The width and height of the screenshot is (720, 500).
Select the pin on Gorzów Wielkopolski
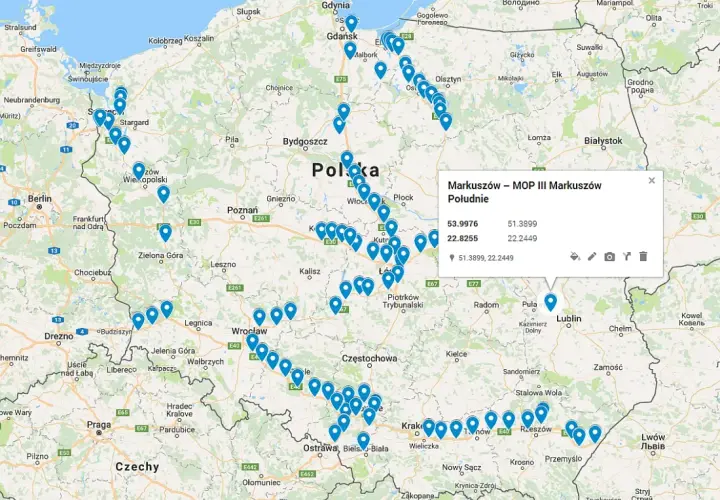(139, 171)
